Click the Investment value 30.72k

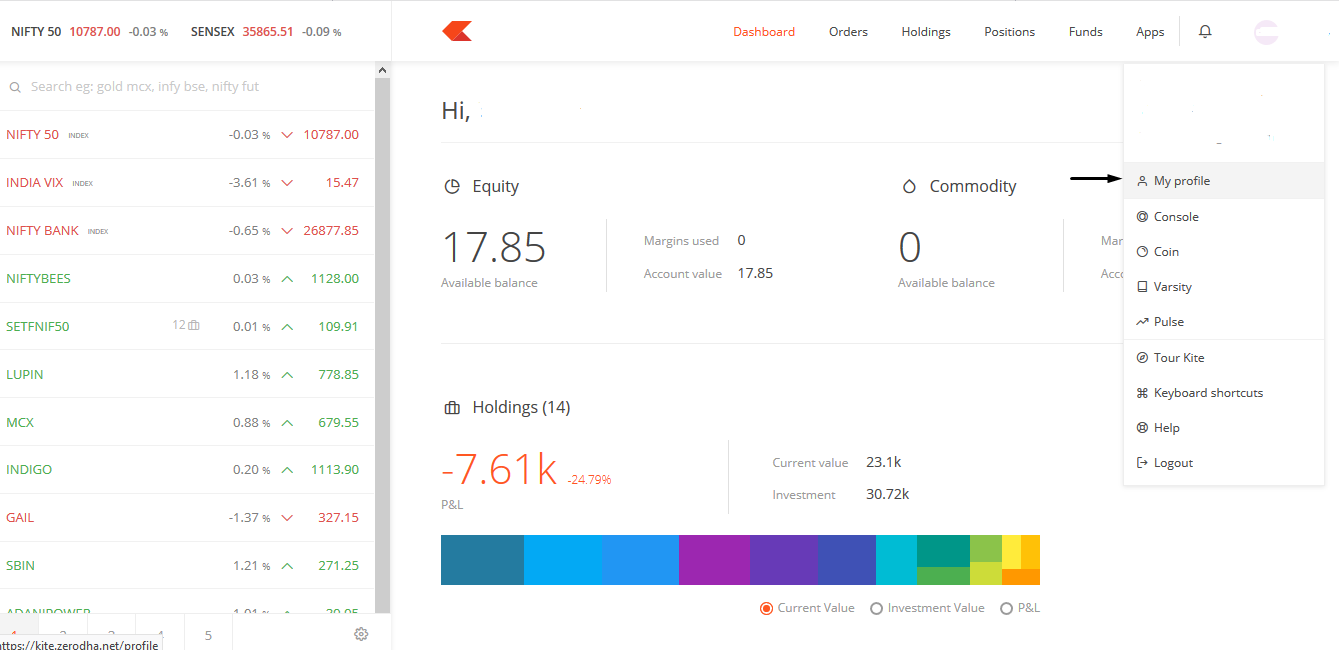[x=887, y=494]
